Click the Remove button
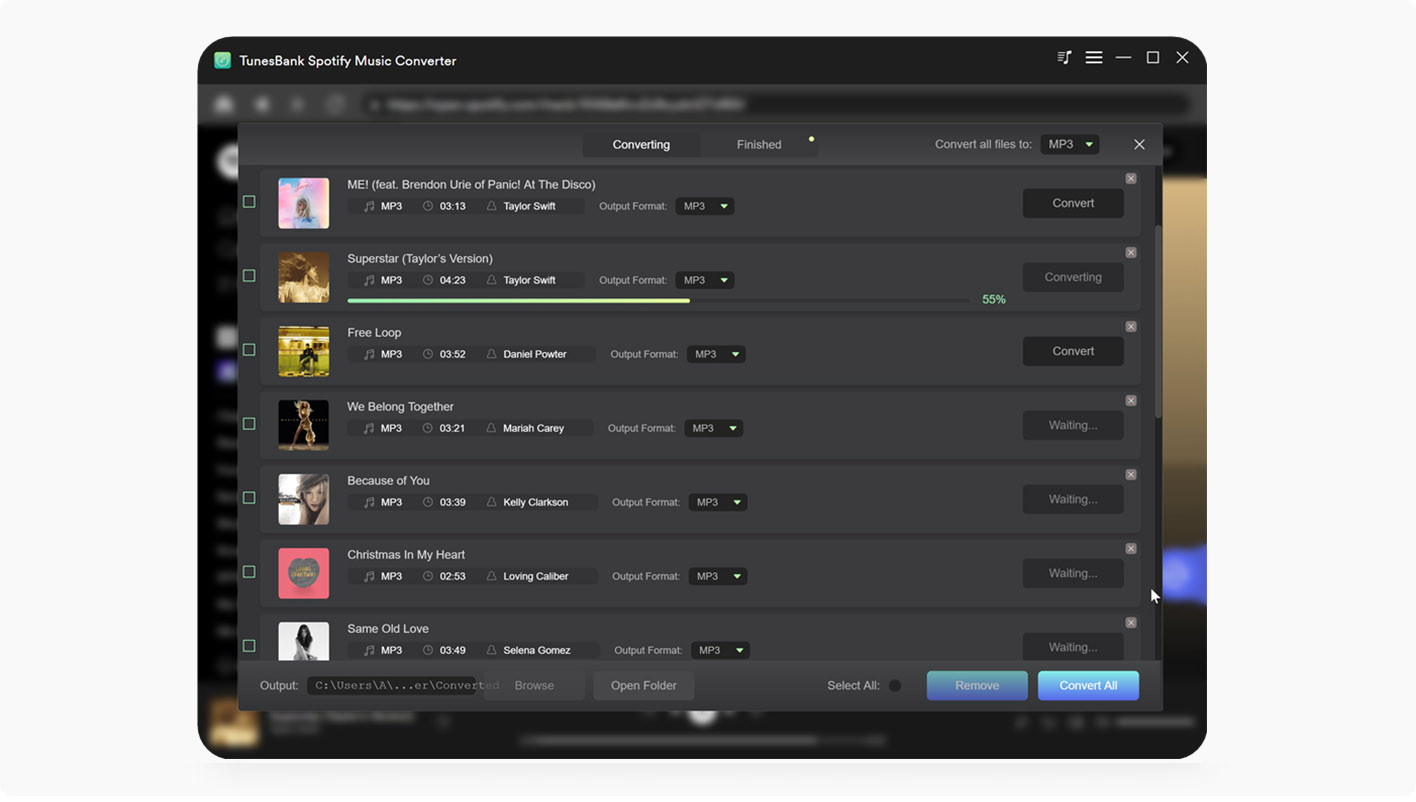 [x=977, y=686]
